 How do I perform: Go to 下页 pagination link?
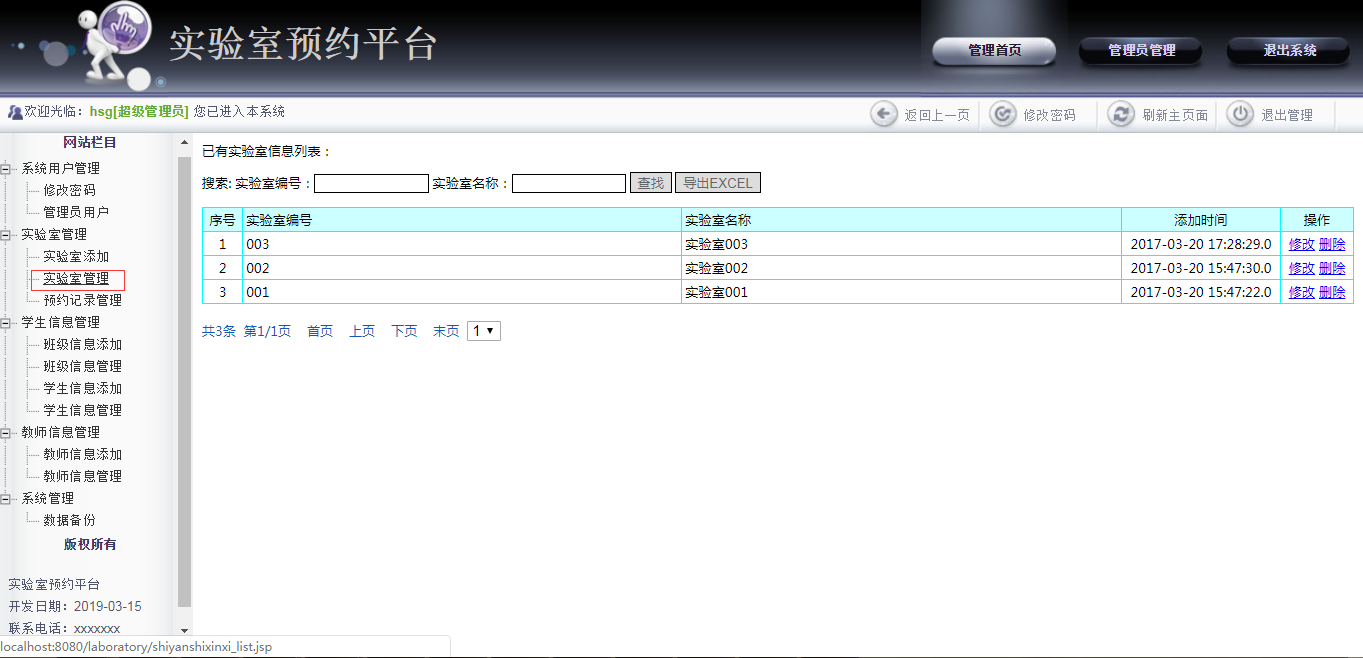coord(404,331)
